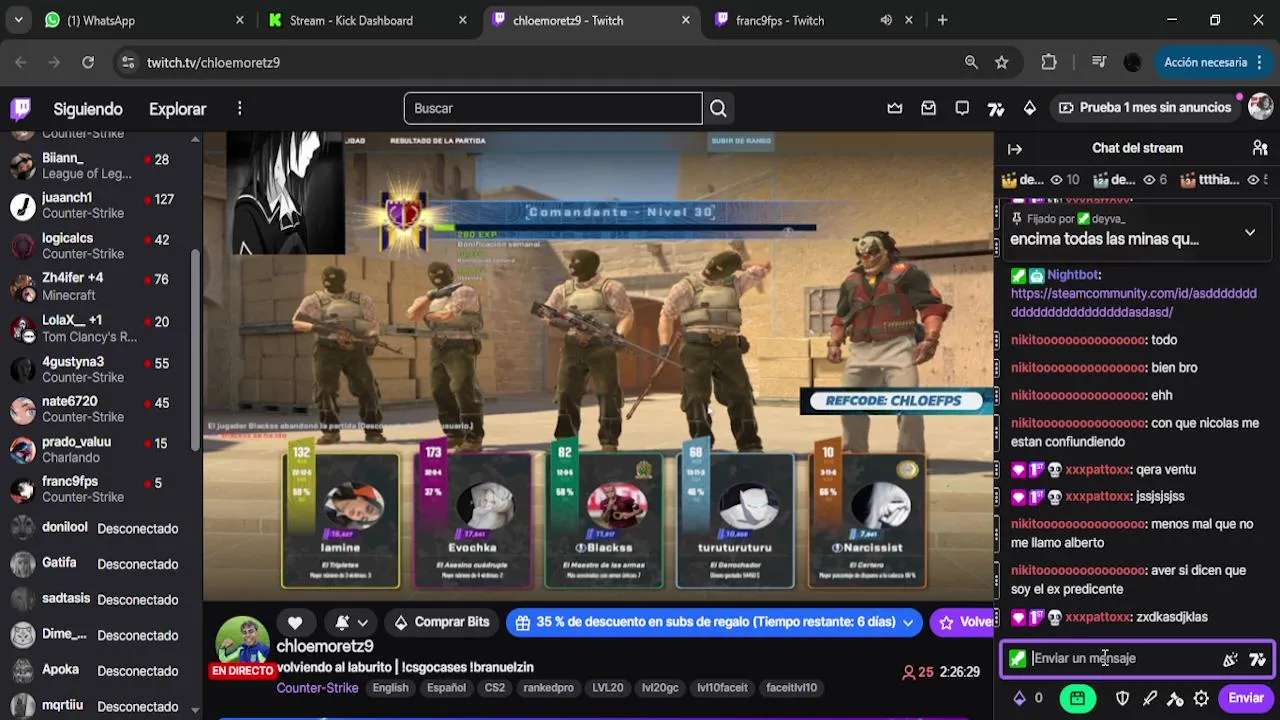Viewport: 1280px width, 720px height.
Task: Open the chat community users icon
Action: point(1260,148)
